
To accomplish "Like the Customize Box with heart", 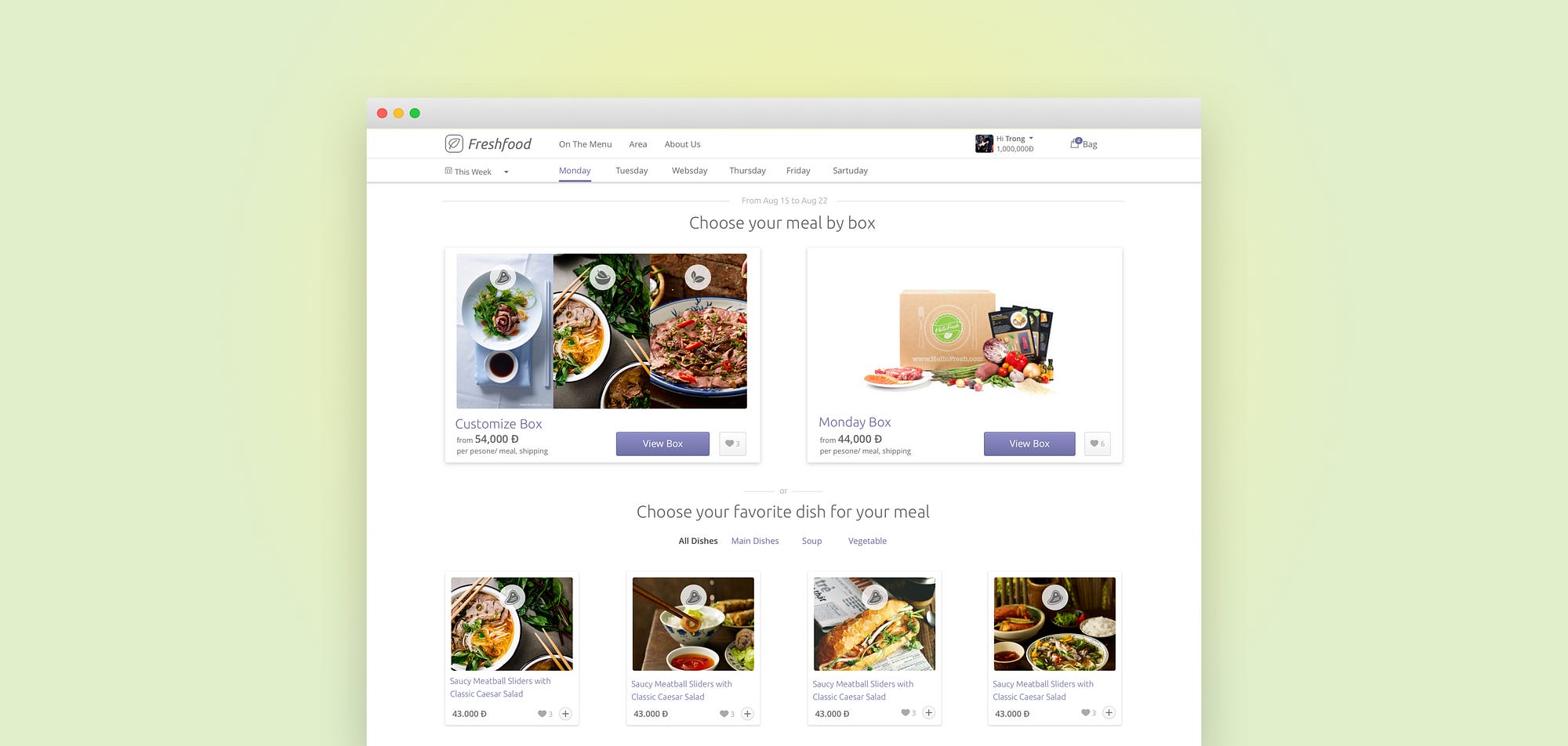I will pos(732,444).
